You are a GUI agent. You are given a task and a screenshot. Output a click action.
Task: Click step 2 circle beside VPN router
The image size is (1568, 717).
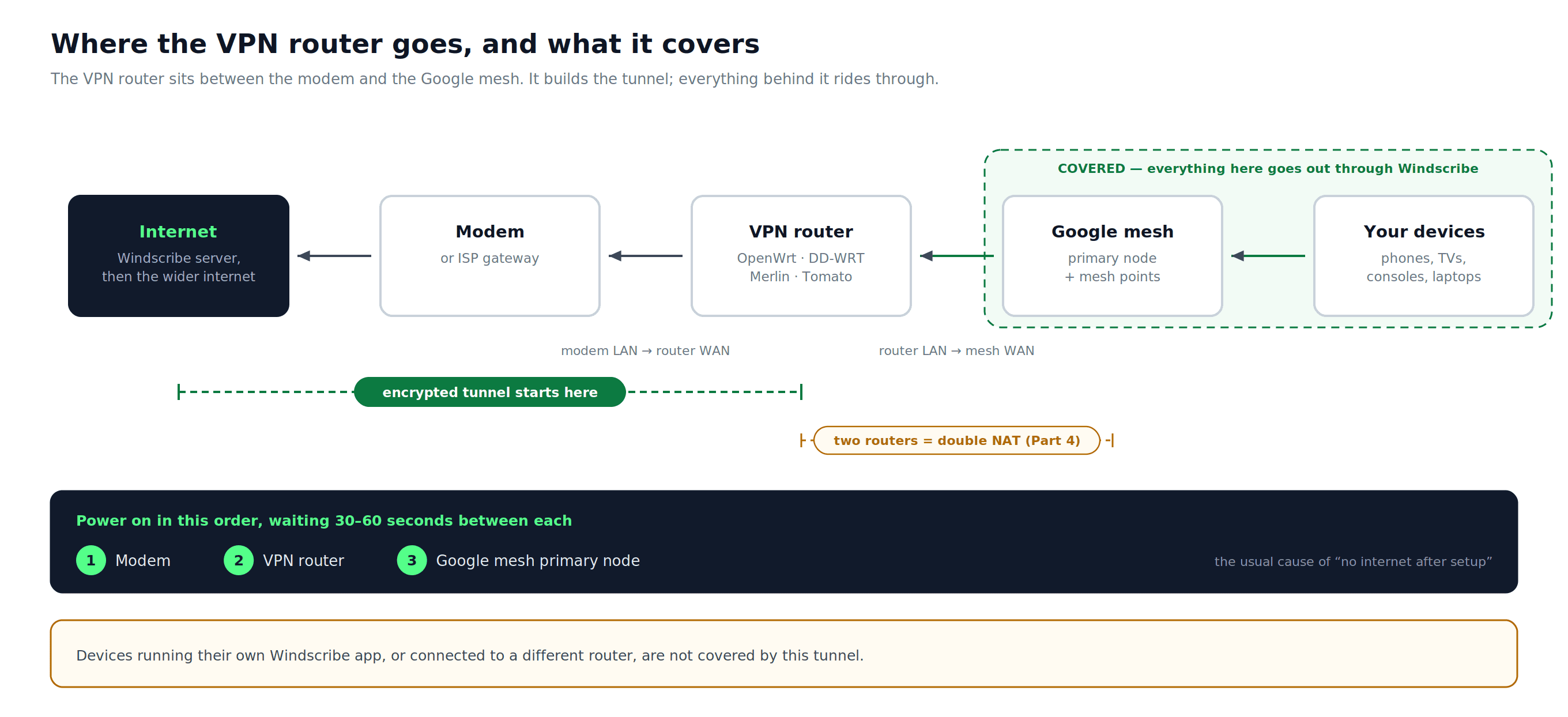239,560
